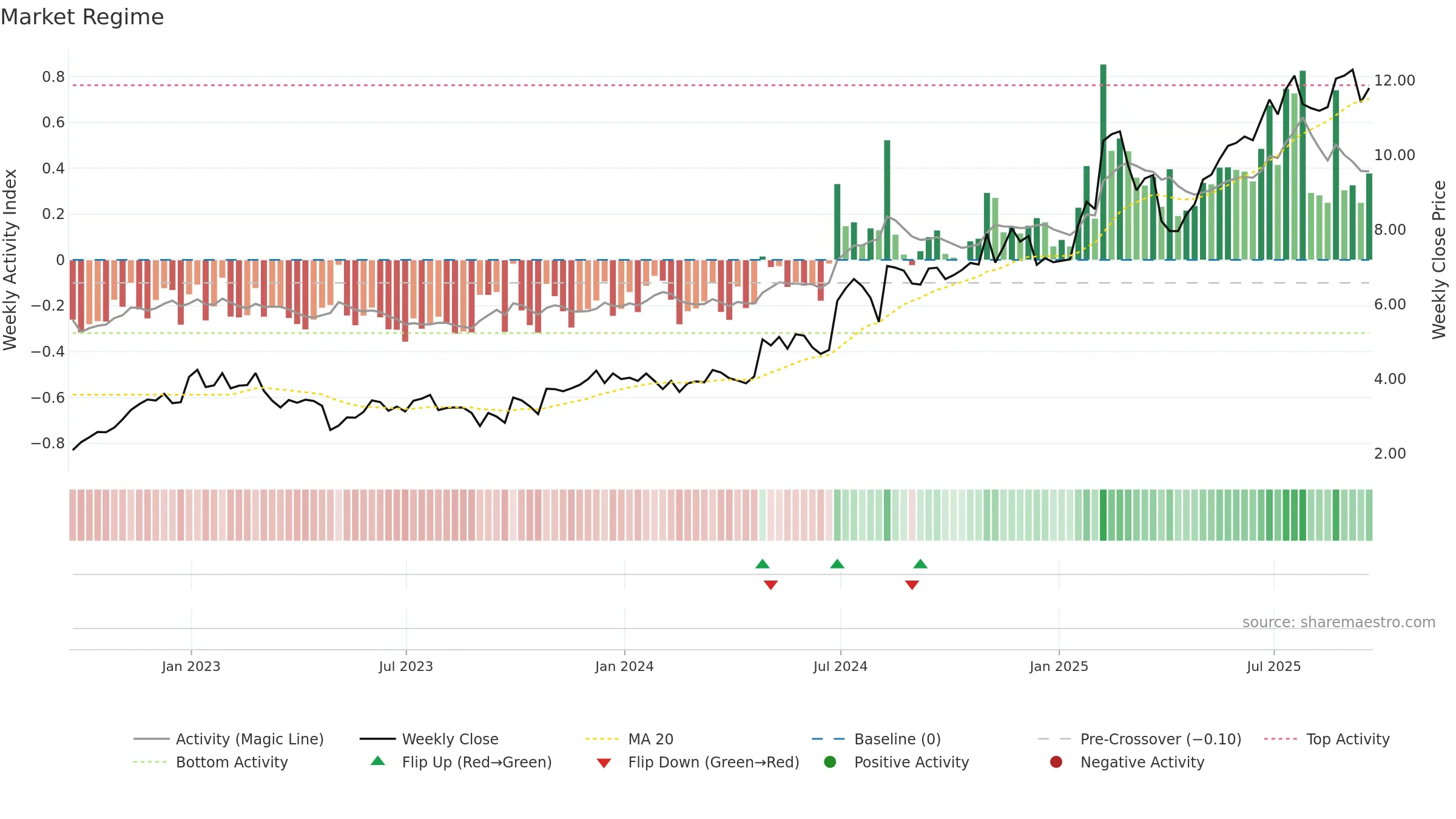Viewport: 1456px width, 819px height.
Task: Click the Flip Down red triangle legend icon
Action: click(604, 763)
